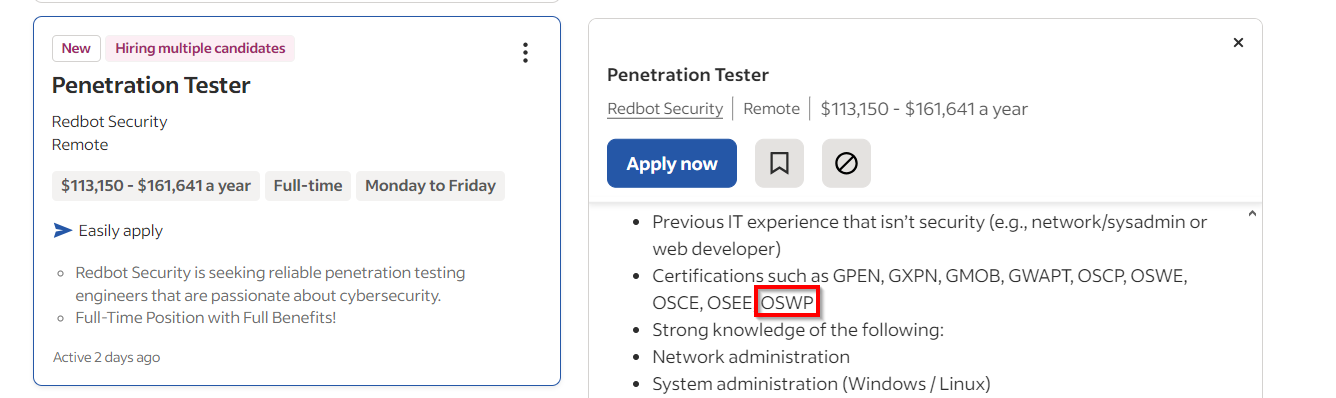1336x398 pixels.
Task: Click the Remote location in details header
Action: [772, 109]
